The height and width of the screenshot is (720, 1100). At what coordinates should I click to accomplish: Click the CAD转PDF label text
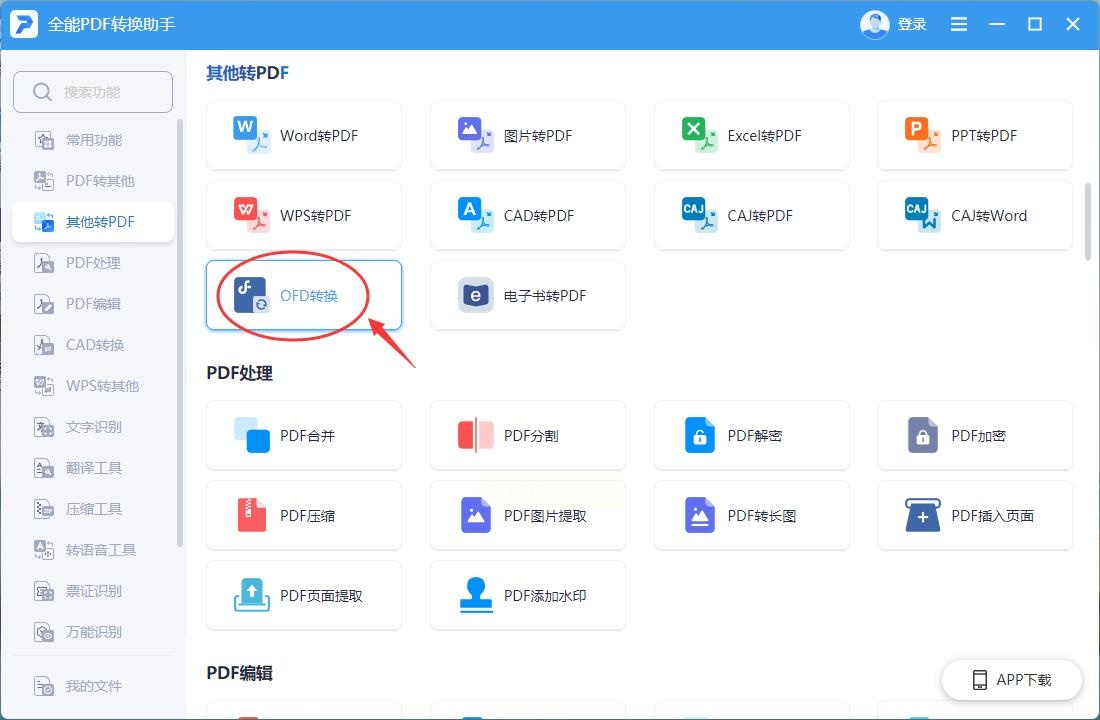pyautogui.click(x=539, y=215)
